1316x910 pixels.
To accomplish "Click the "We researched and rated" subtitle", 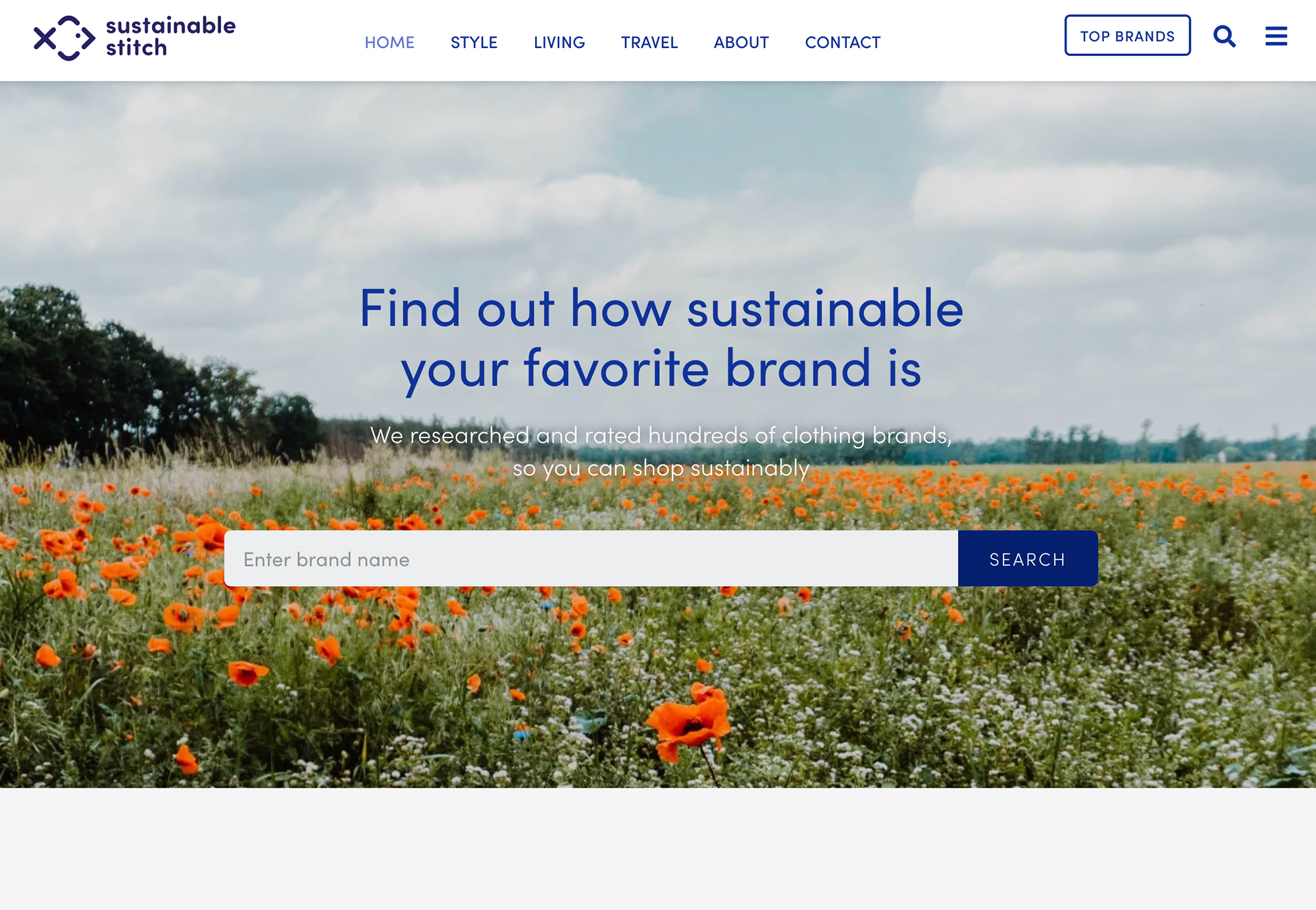I will click(x=661, y=451).
